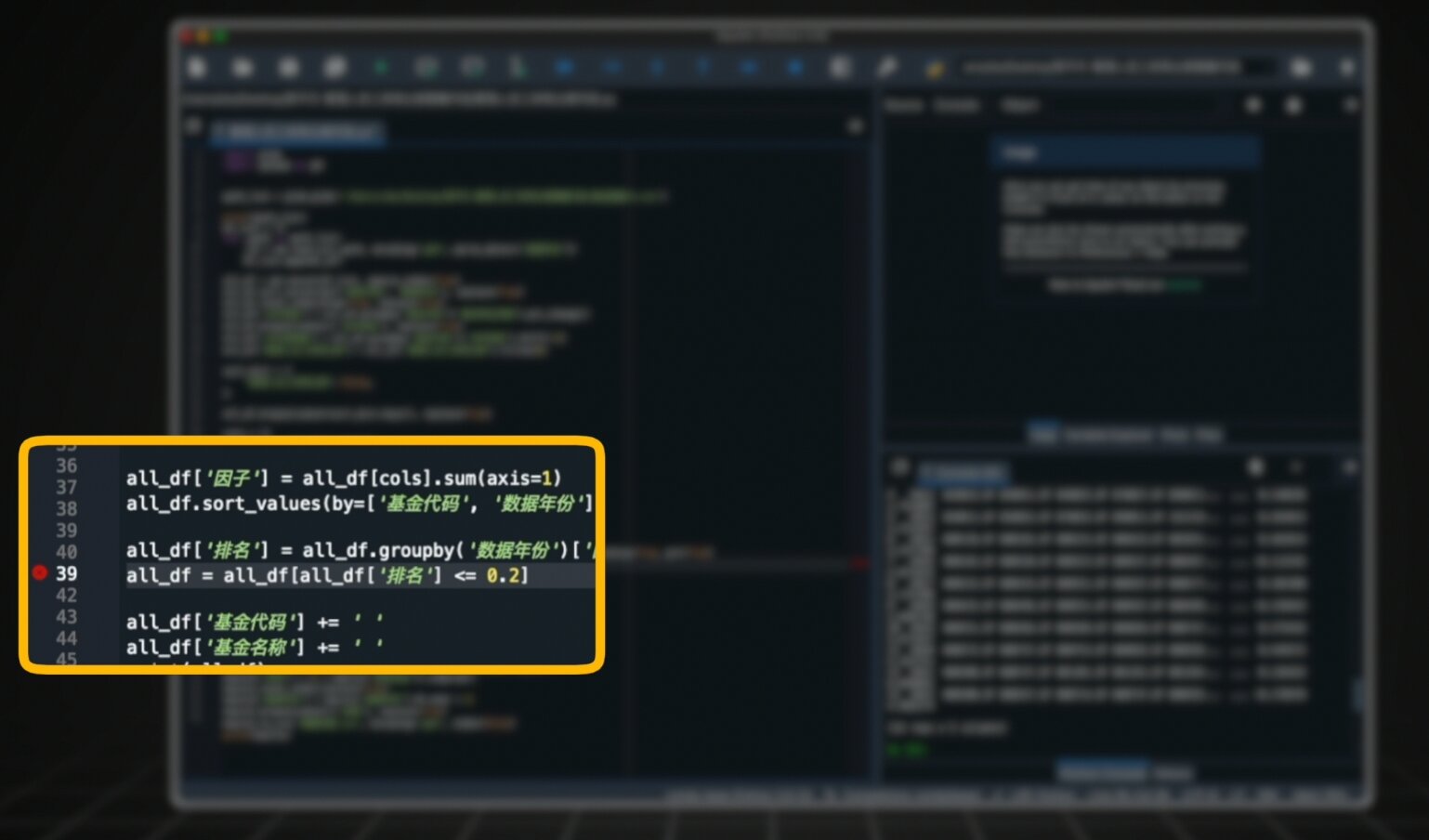Click the 0.2 value in the filter line
Viewport: 1429px width, 840px height.
pos(503,576)
